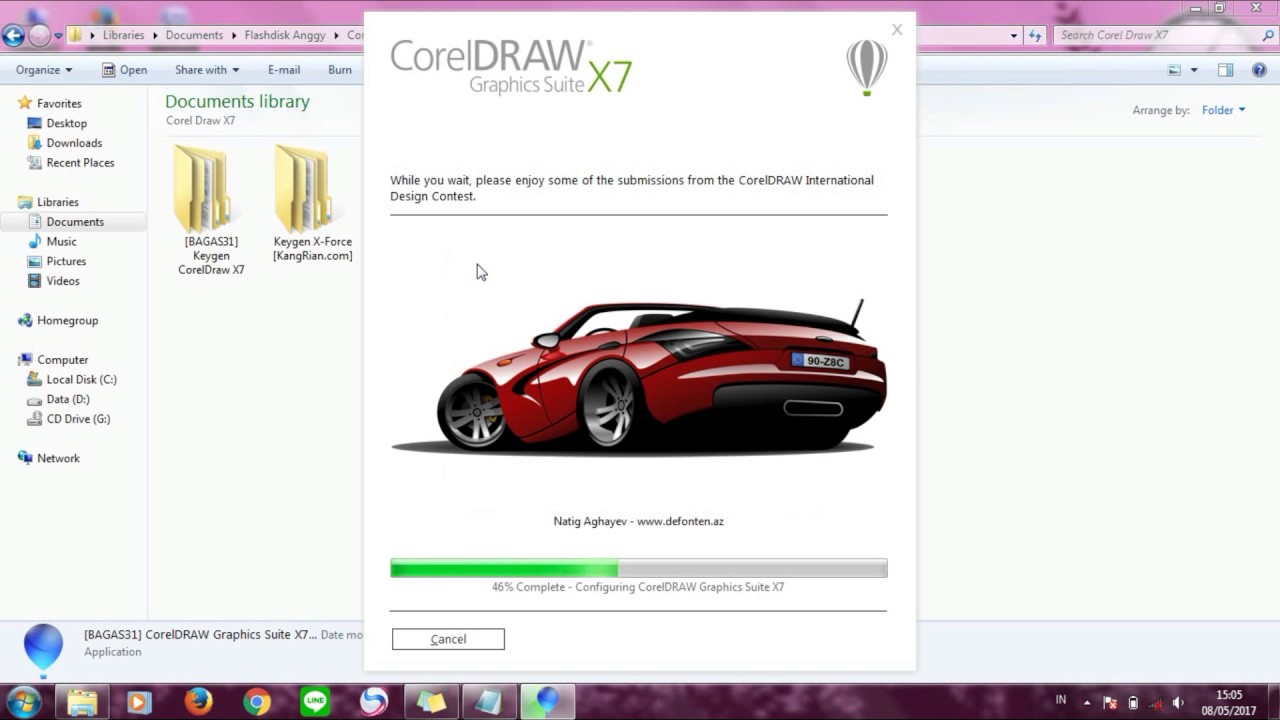This screenshot has height=720, width=1280.
Task: Open the swirl app taskbar icon
Action: (x=374, y=702)
